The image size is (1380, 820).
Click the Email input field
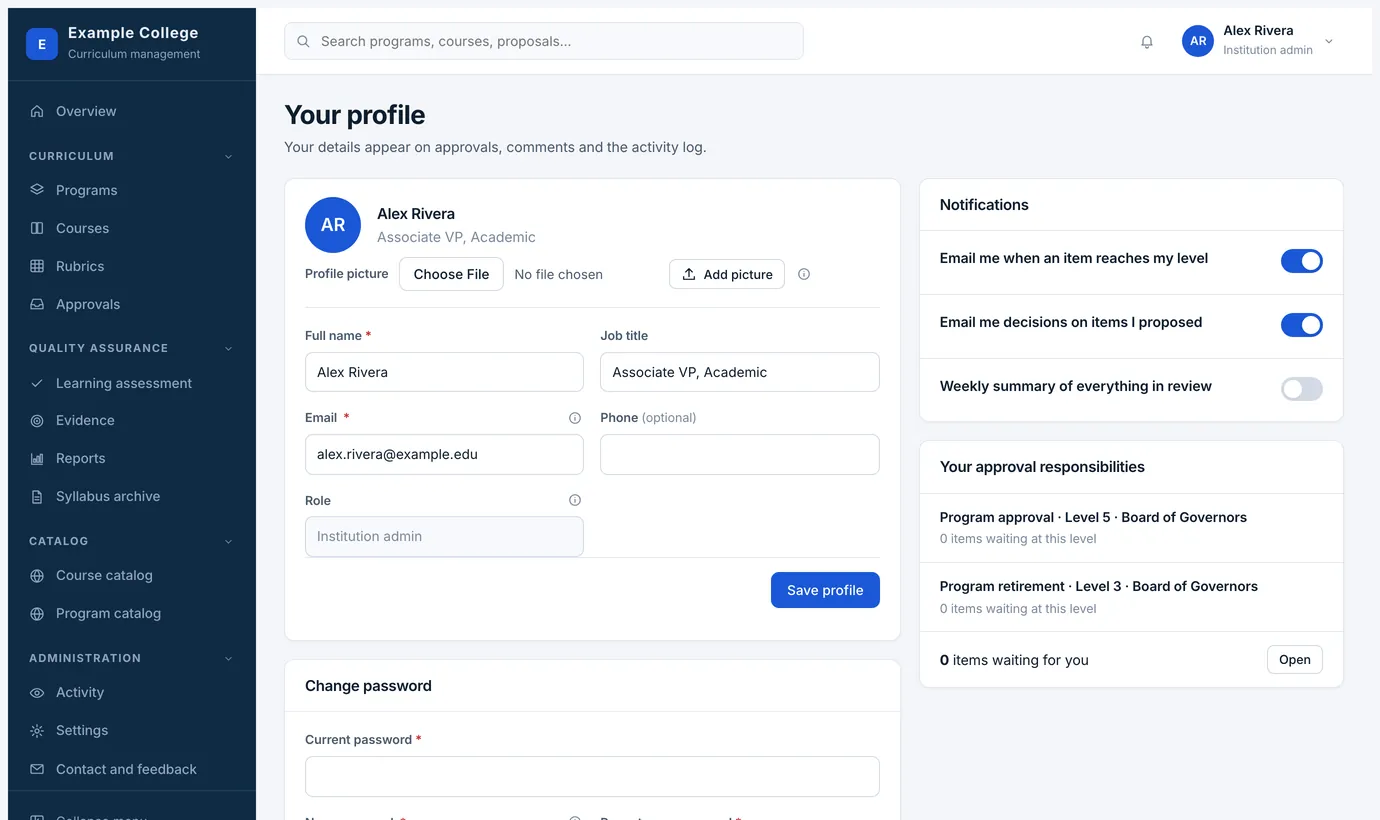click(x=444, y=454)
